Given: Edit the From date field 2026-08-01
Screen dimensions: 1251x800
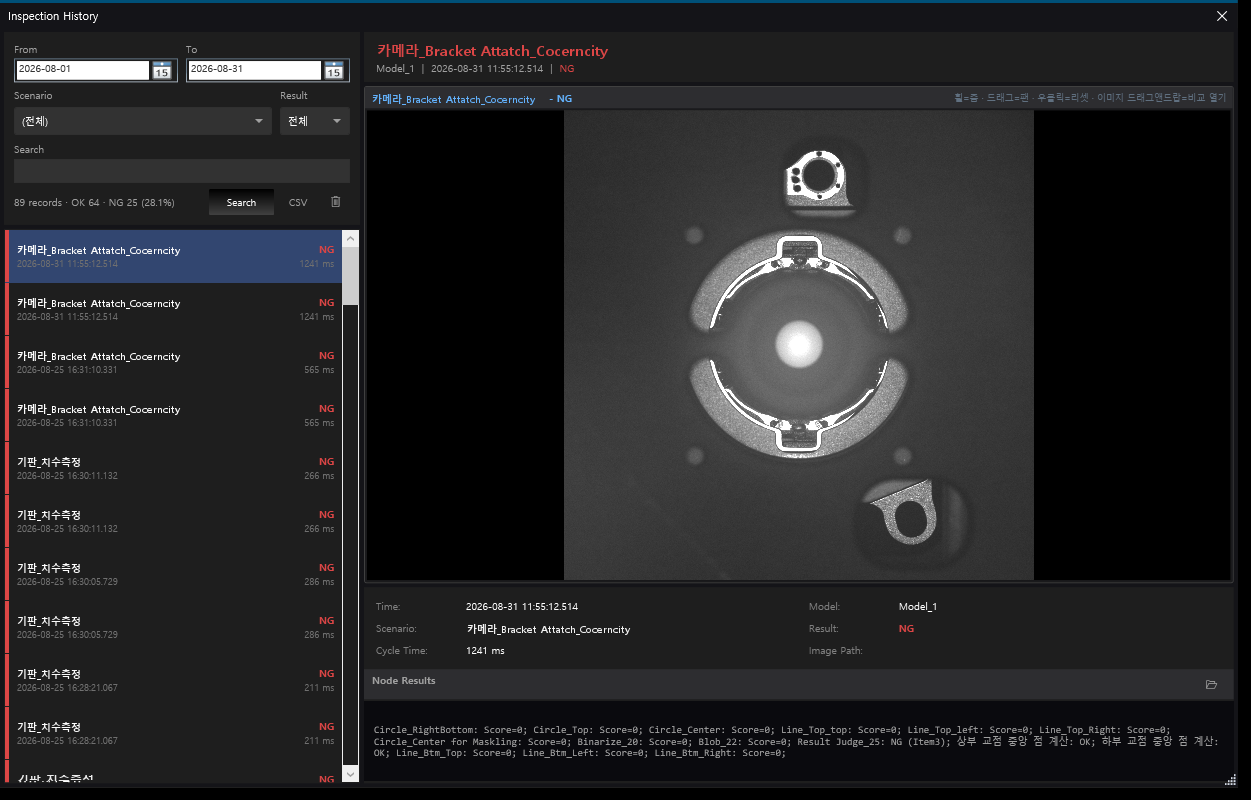Looking at the screenshot, I should point(83,70).
